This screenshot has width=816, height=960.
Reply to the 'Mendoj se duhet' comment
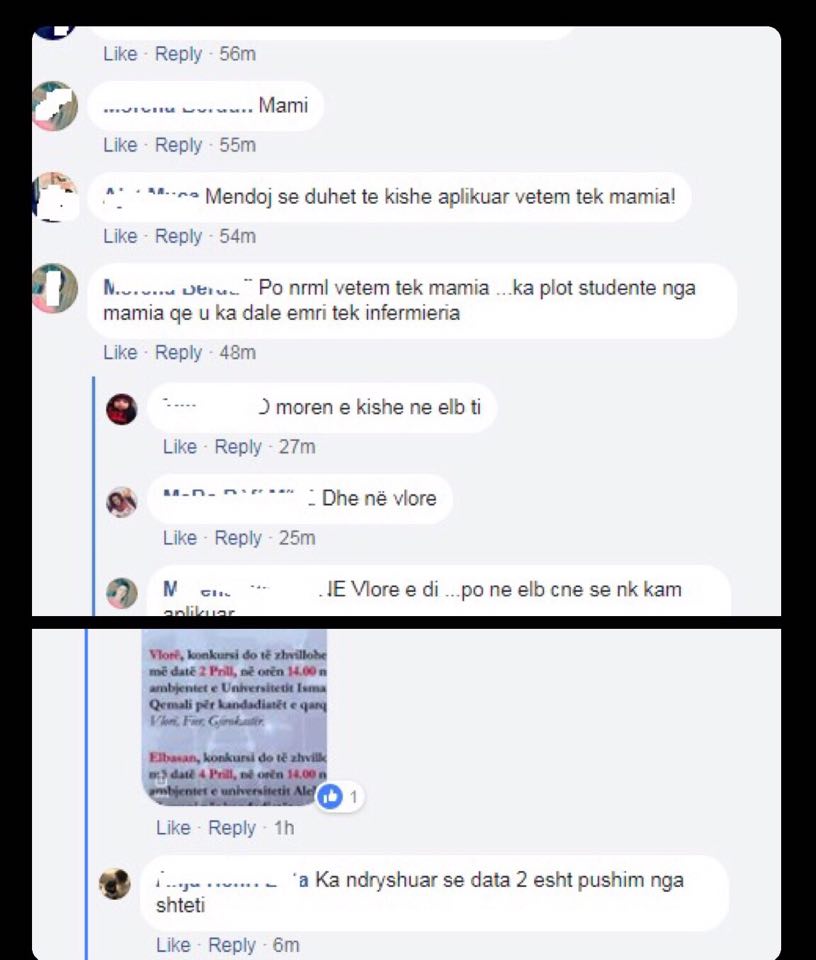[178, 236]
